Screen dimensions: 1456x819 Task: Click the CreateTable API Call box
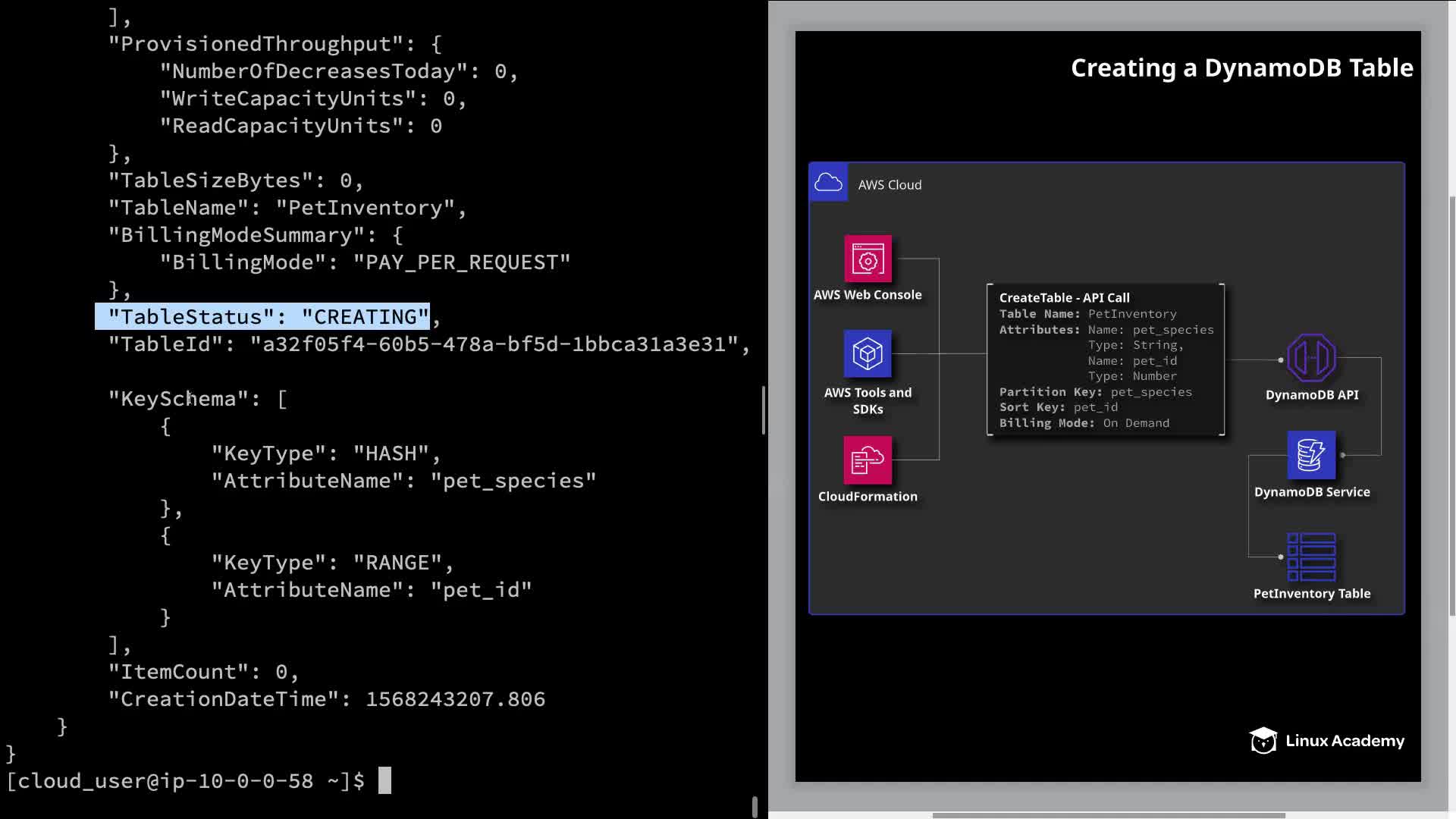pos(1105,359)
